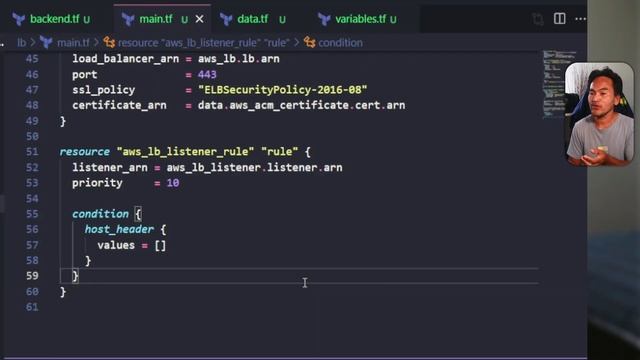Click the certificate_arn attribute name
This screenshot has height=360, width=640.
tap(119, 105)
